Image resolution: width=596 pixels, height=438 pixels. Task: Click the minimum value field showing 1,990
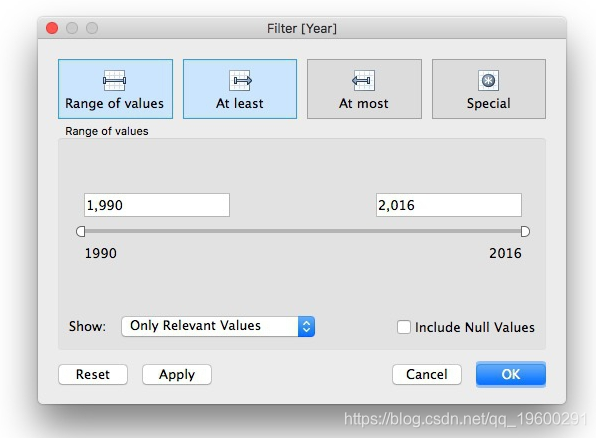157,205
